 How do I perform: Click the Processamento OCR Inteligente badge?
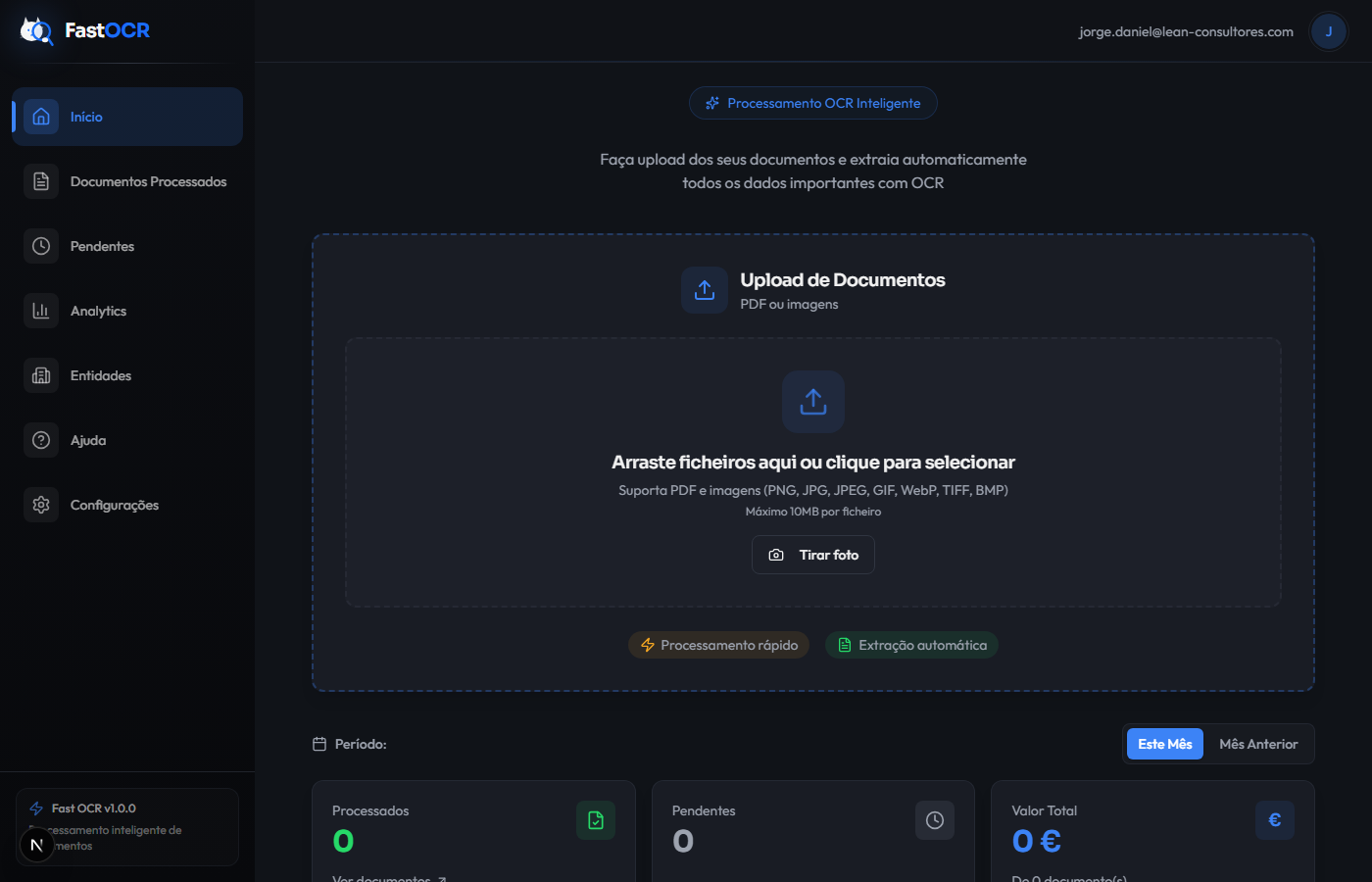pos(812,103)
